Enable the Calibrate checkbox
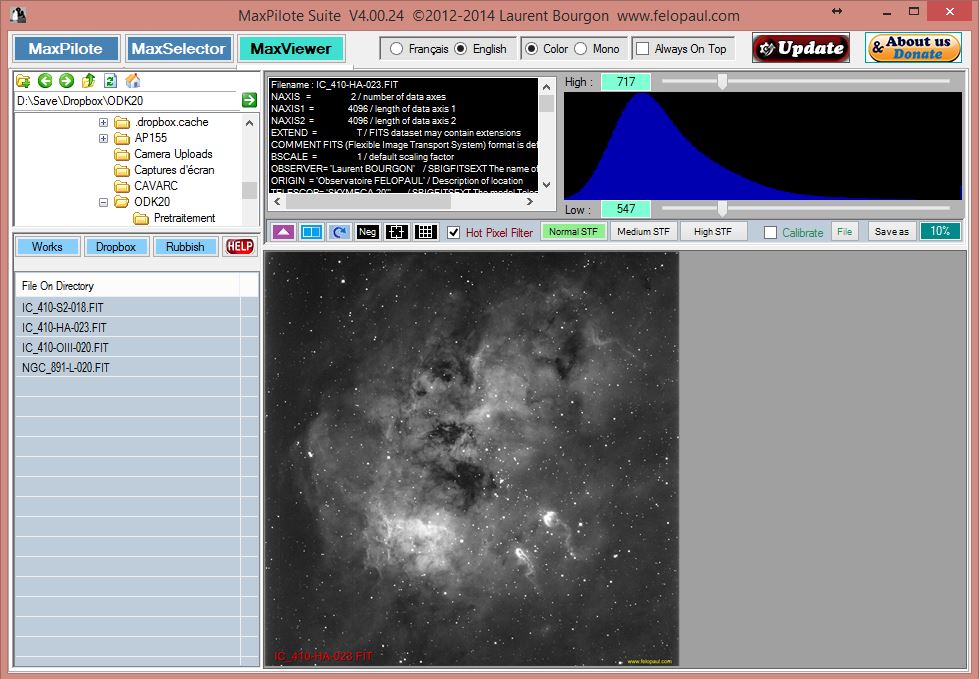Image resolution: width=980 pixels, height=679 pixels. [771, 233]
